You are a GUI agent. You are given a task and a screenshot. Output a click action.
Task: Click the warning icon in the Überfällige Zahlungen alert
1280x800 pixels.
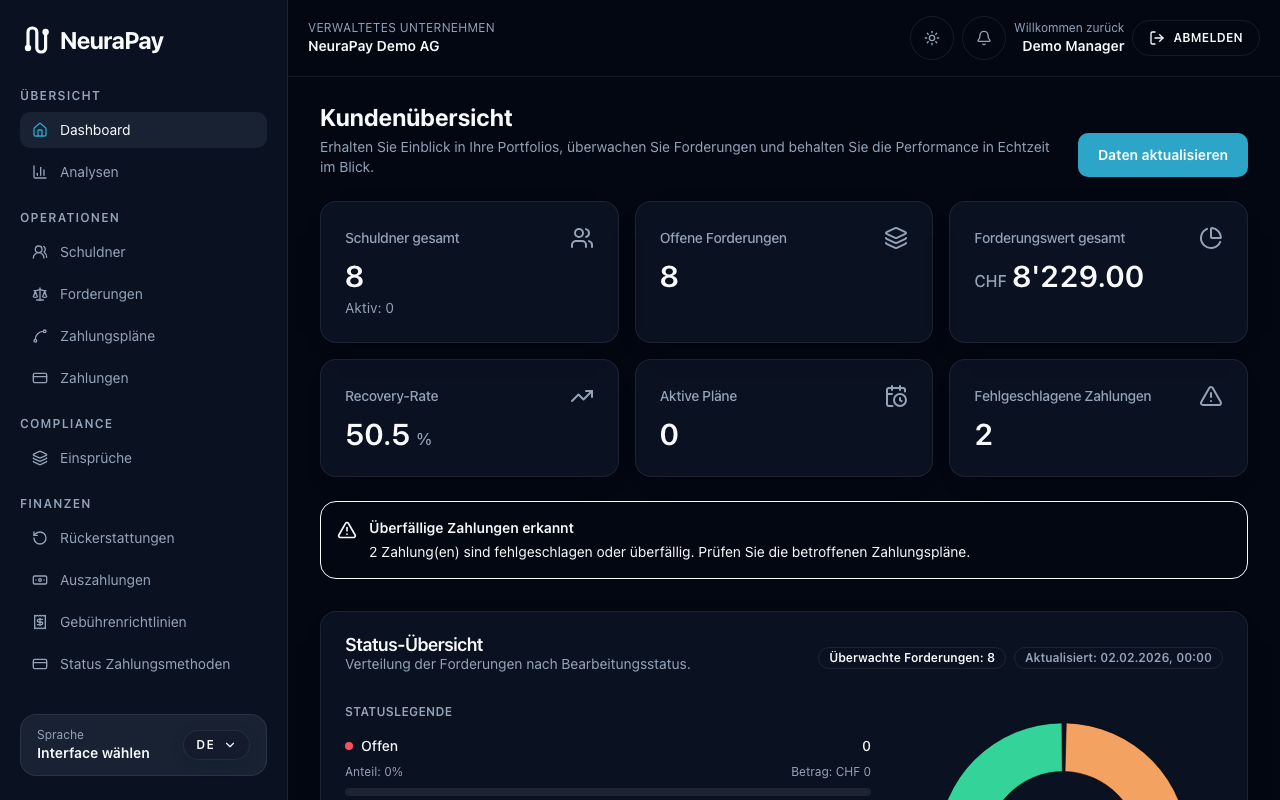(347, 530)
